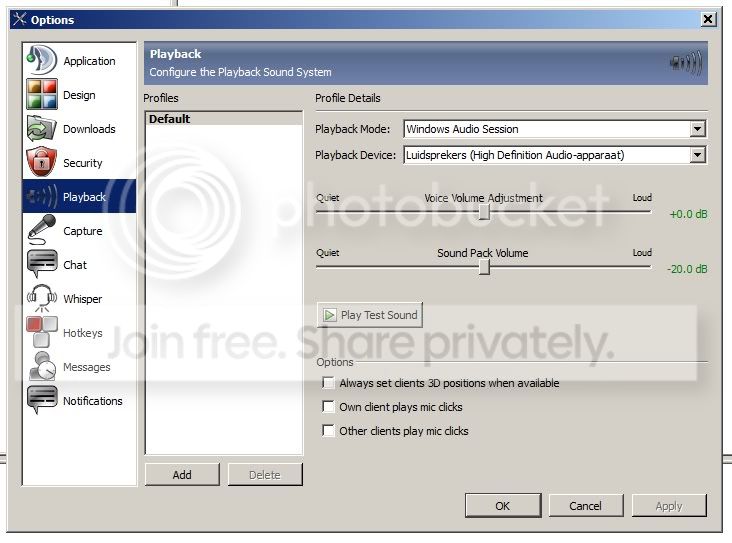Screen dimensions: 732x543
Task: Click the +0.0 dB voice volume value
Action: [689, 214]
